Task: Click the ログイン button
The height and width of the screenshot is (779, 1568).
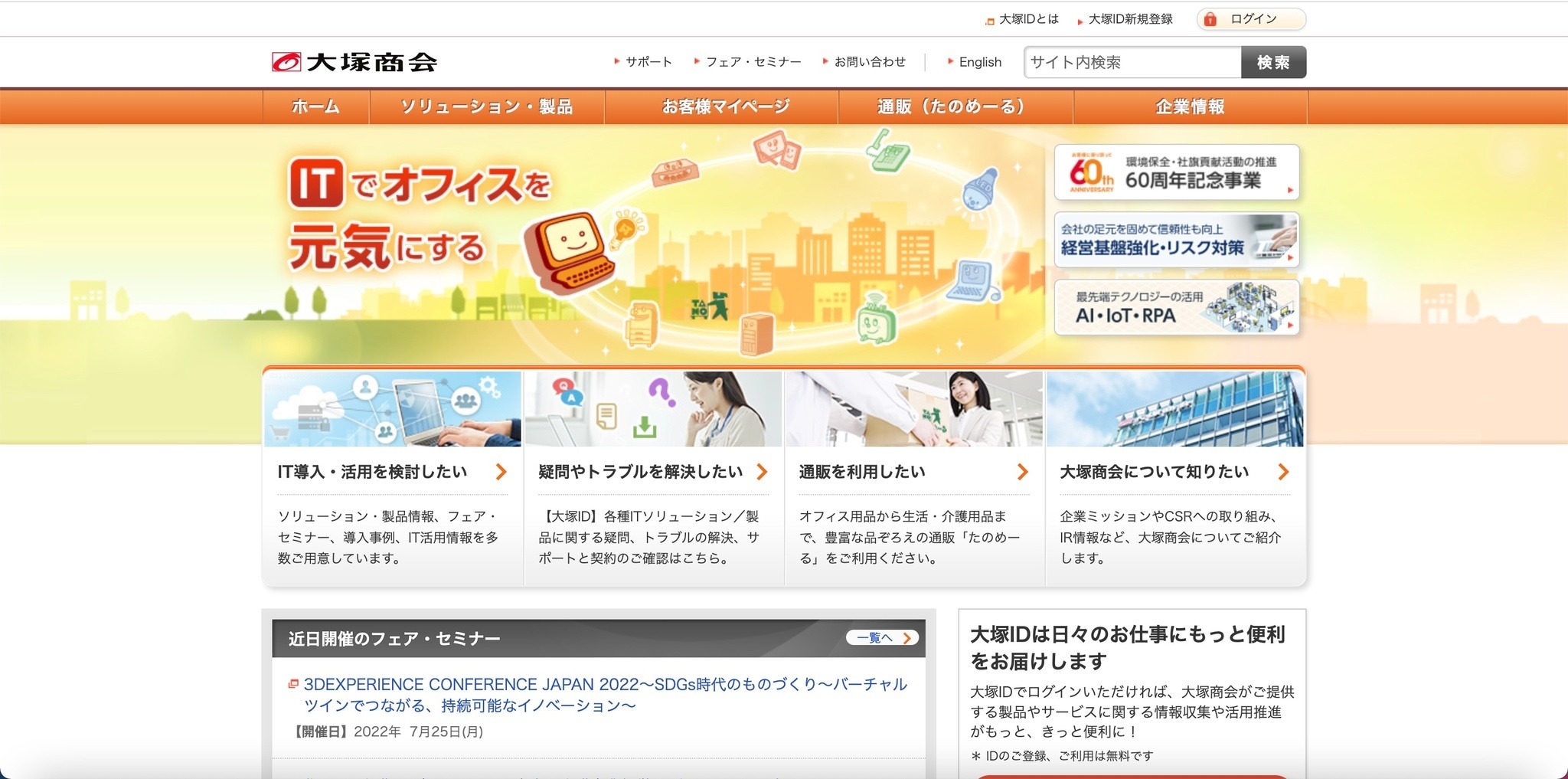Action: coord(1251,19)
